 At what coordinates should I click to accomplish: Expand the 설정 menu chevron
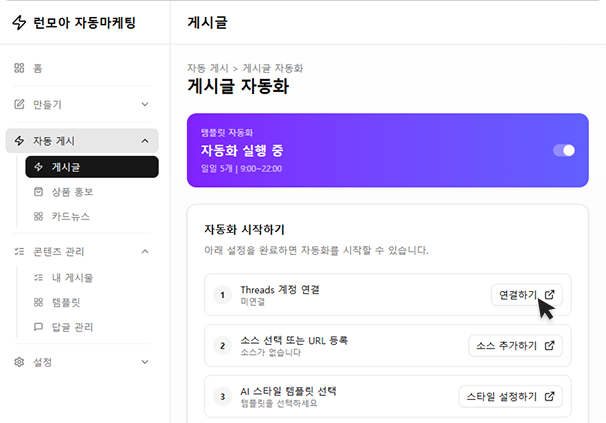point(145,362)
